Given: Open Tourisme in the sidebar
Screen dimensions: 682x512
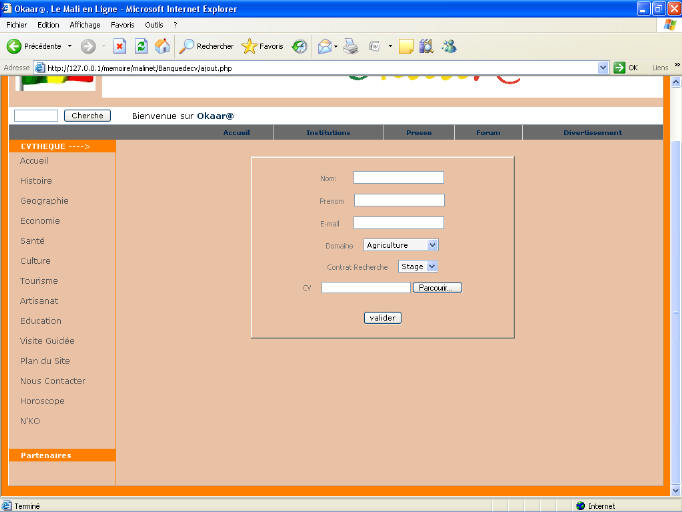Looking at the screenshot, I should pyautogui.click(x=39, y=281).
